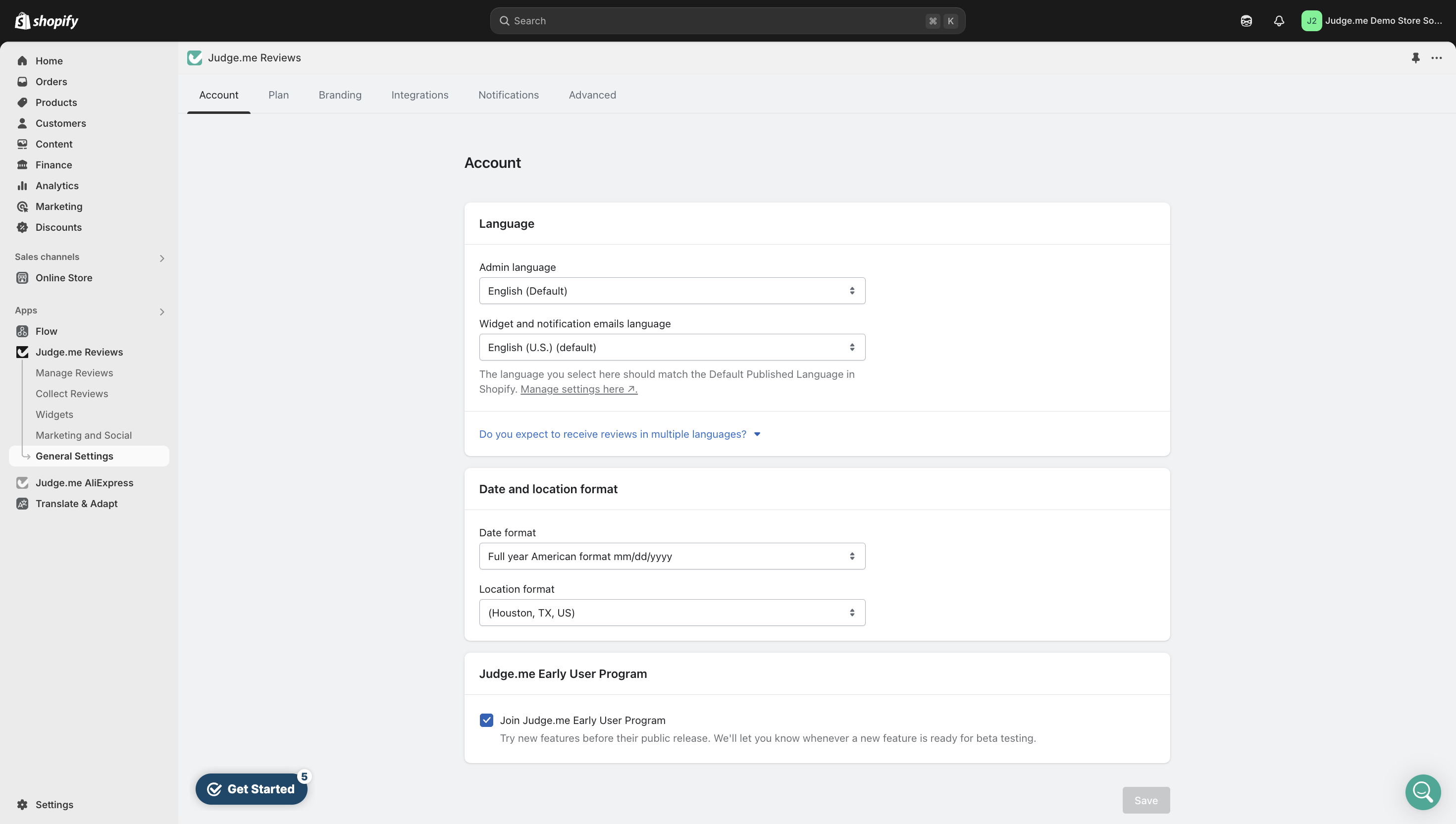Switch to the Integrations tab
The height and width of the screenshot is (824, 1456).
tap(420, 95)
